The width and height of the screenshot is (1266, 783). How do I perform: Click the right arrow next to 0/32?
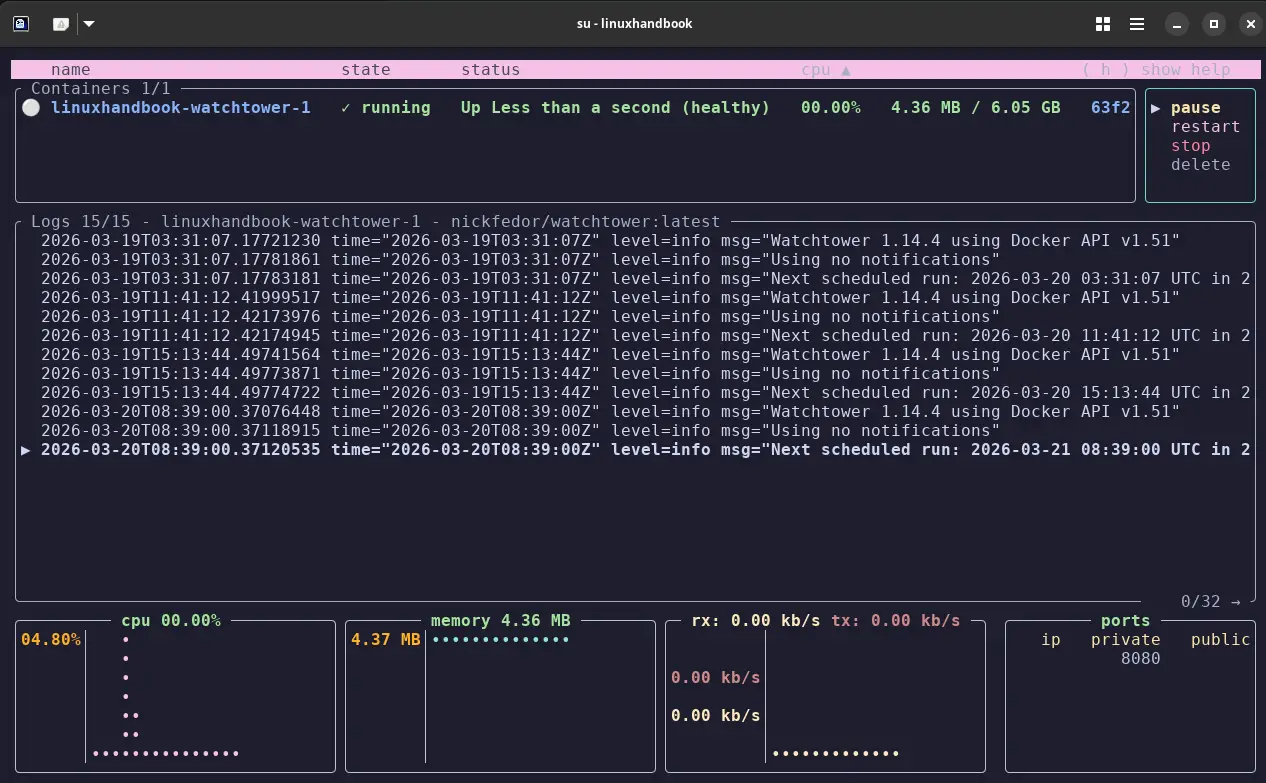[1236, 601]
